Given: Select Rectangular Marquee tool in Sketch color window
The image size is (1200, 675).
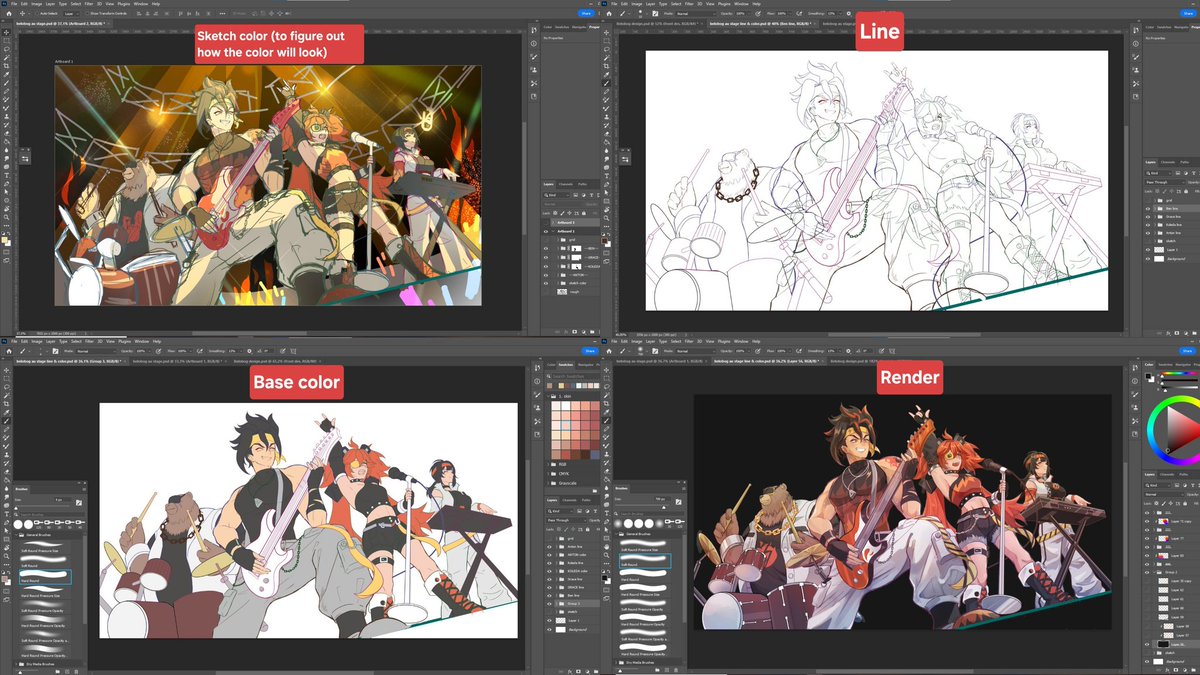Looking at the screenshot, I should (6, 40).
